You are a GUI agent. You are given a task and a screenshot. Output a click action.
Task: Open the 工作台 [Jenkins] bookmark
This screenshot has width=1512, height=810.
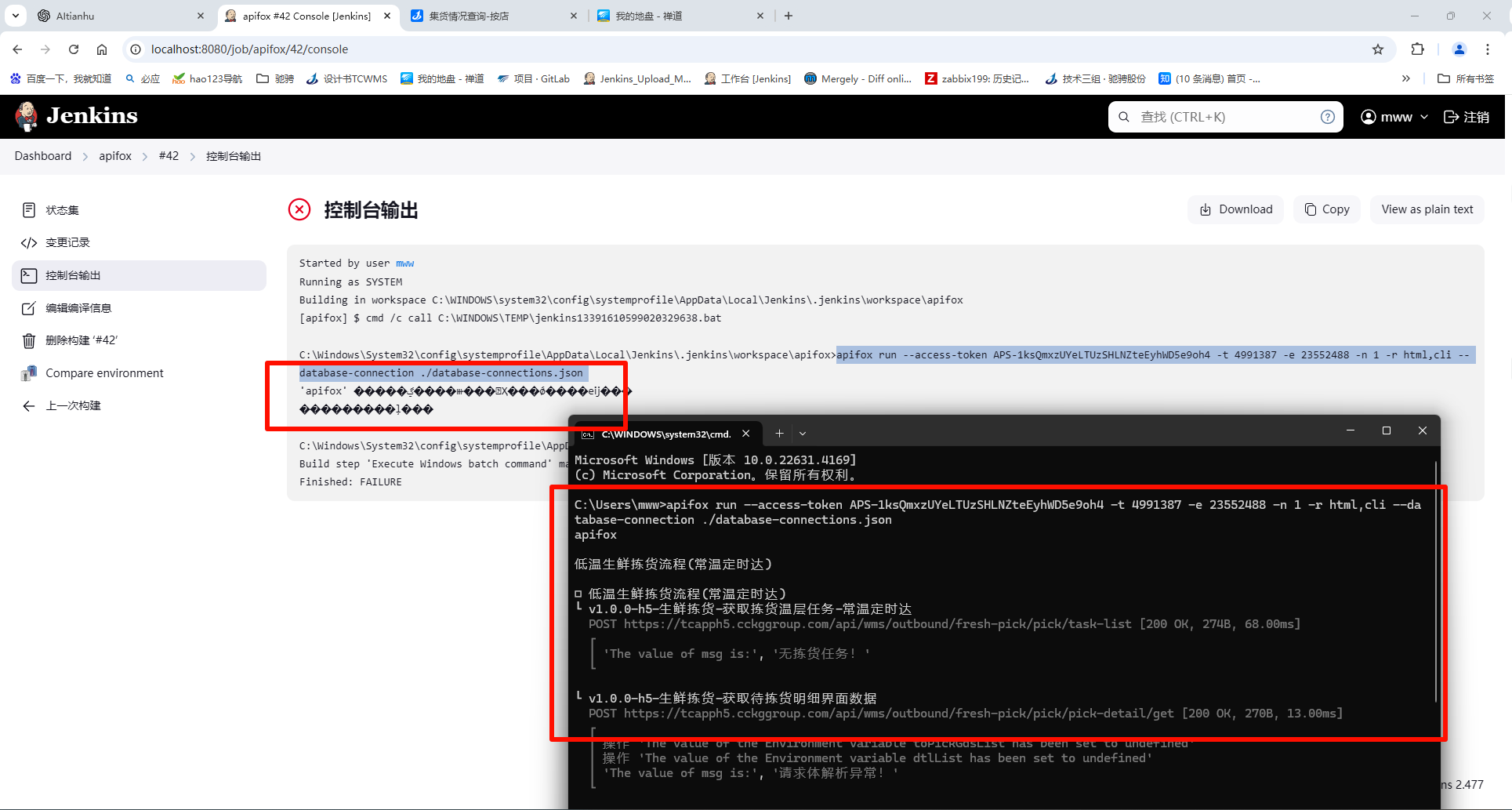click(x=748, y=78)
